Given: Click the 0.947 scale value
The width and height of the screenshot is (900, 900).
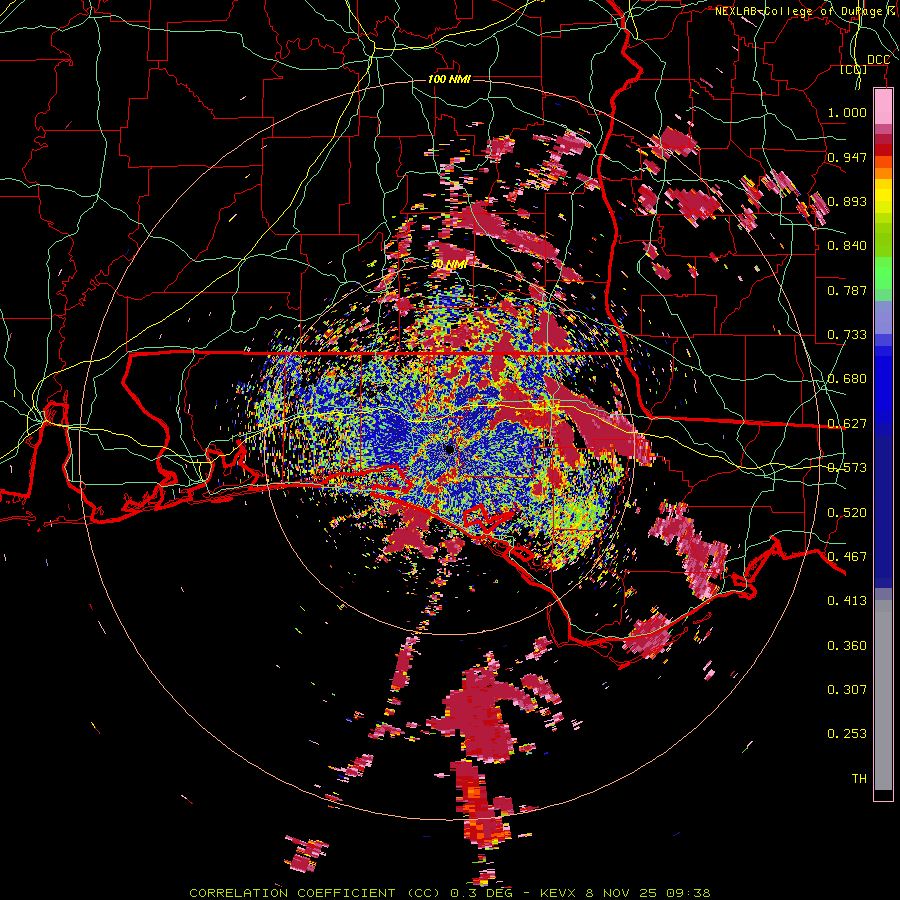Looking at the screenshot, I should pyautogui.click(x=847, y=157).
